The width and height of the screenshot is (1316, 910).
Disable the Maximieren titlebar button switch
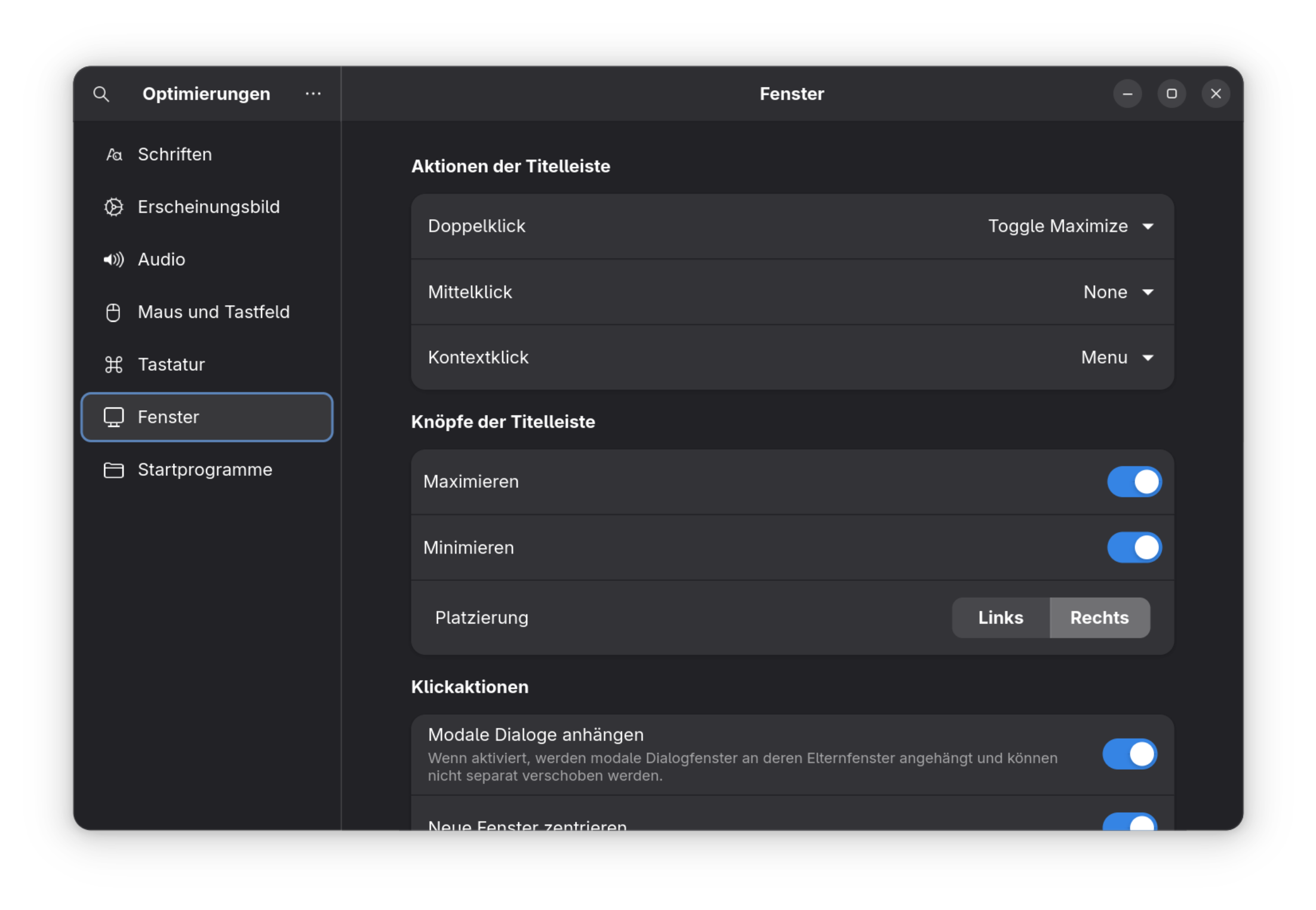(1134, 482)
